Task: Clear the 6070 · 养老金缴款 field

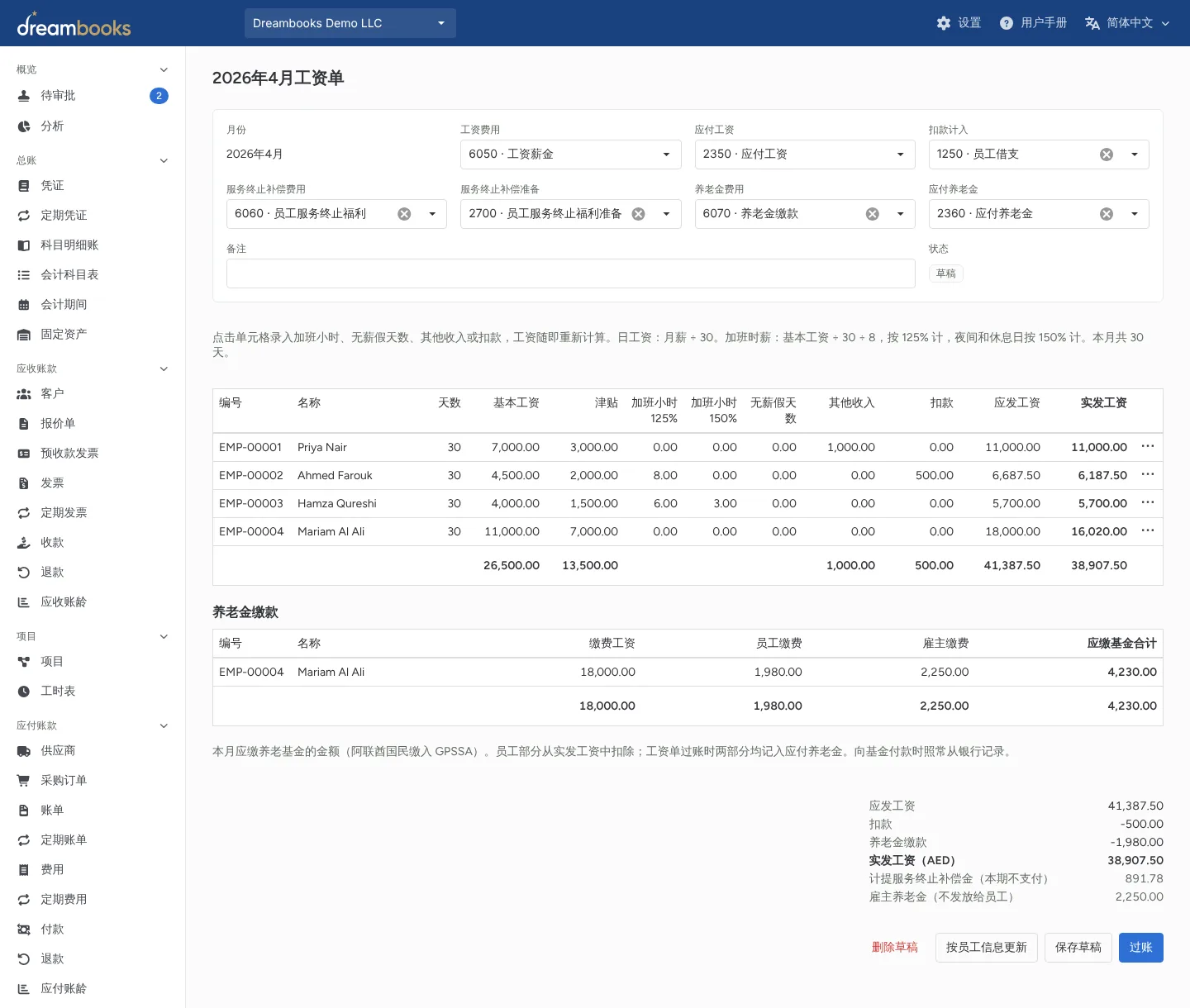Action: click(x=872, y=214)
